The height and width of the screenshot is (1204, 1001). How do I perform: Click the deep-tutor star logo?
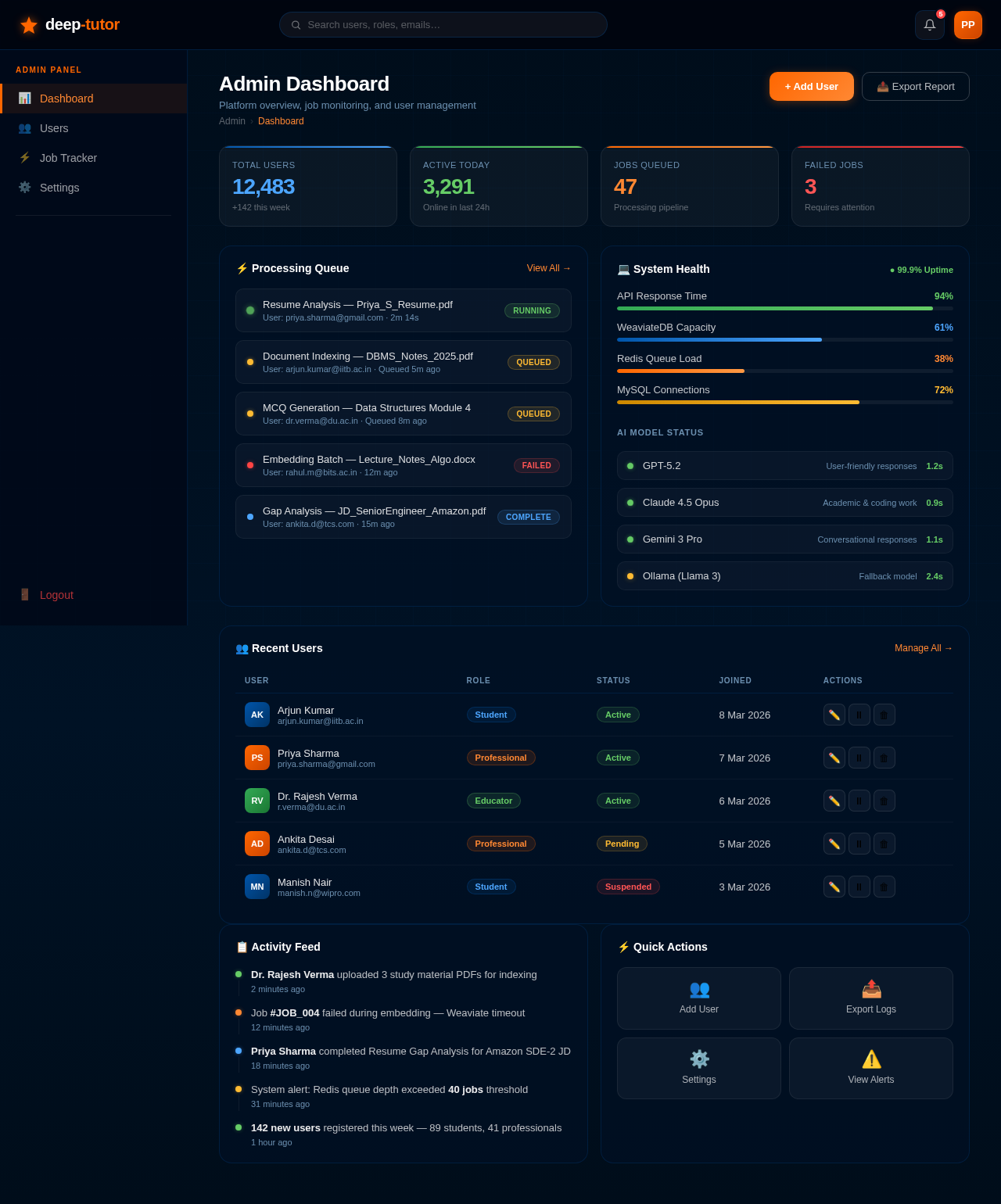point(29,24)
